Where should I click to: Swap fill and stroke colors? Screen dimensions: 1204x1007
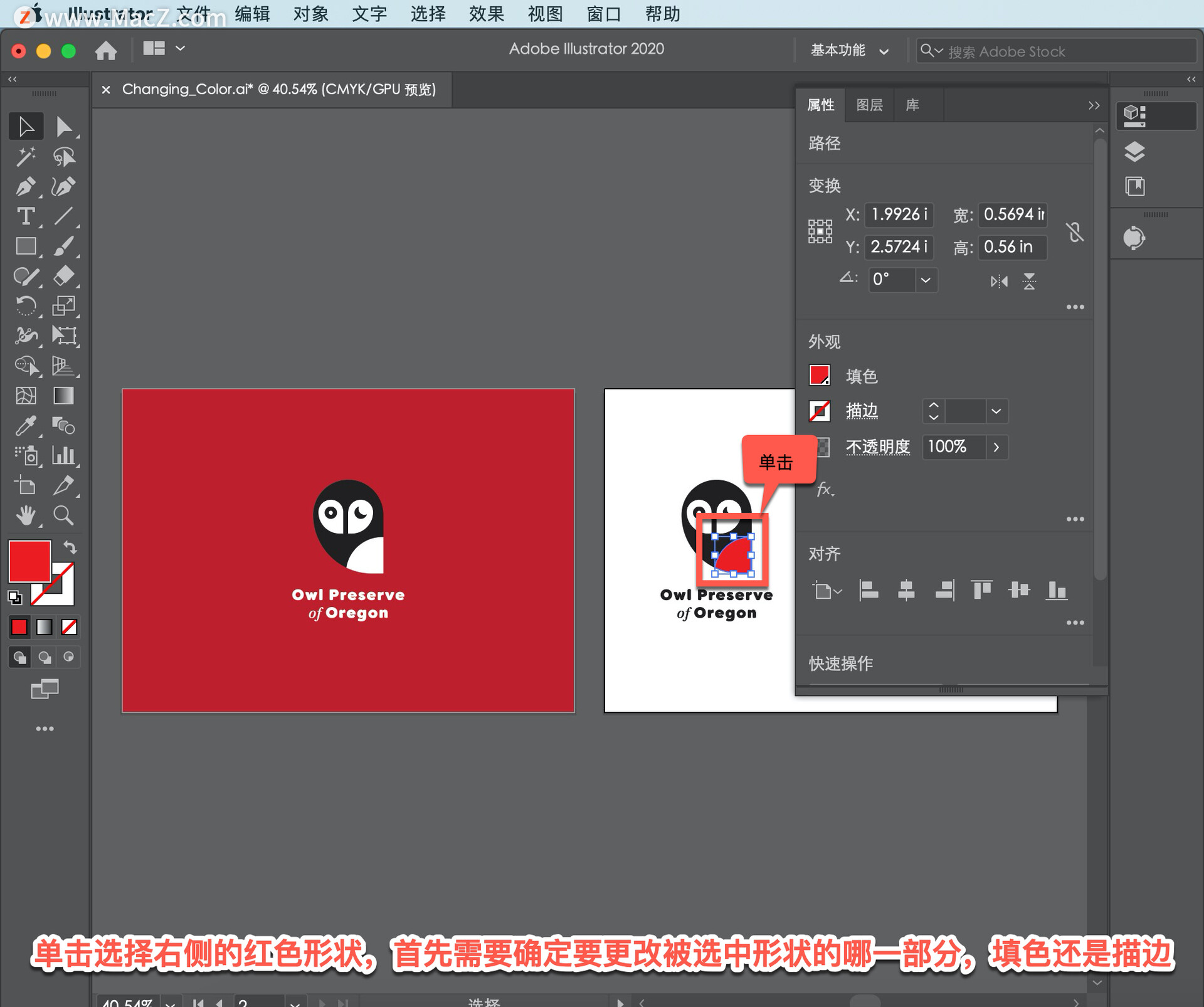coord(70,547)
